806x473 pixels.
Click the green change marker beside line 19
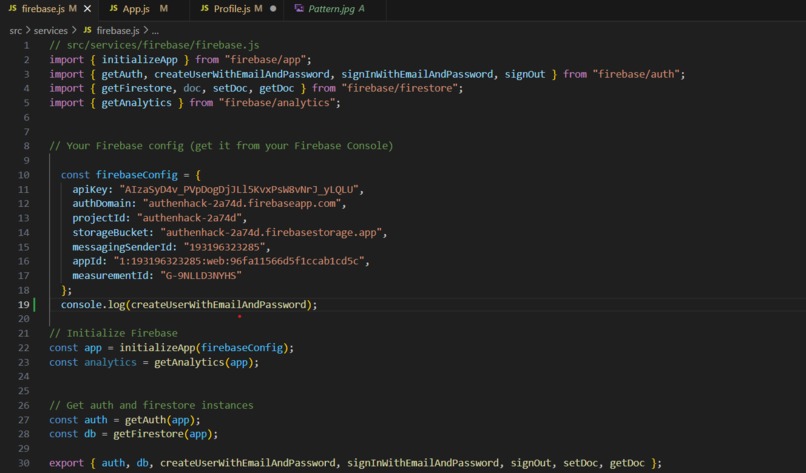(34, 304)
